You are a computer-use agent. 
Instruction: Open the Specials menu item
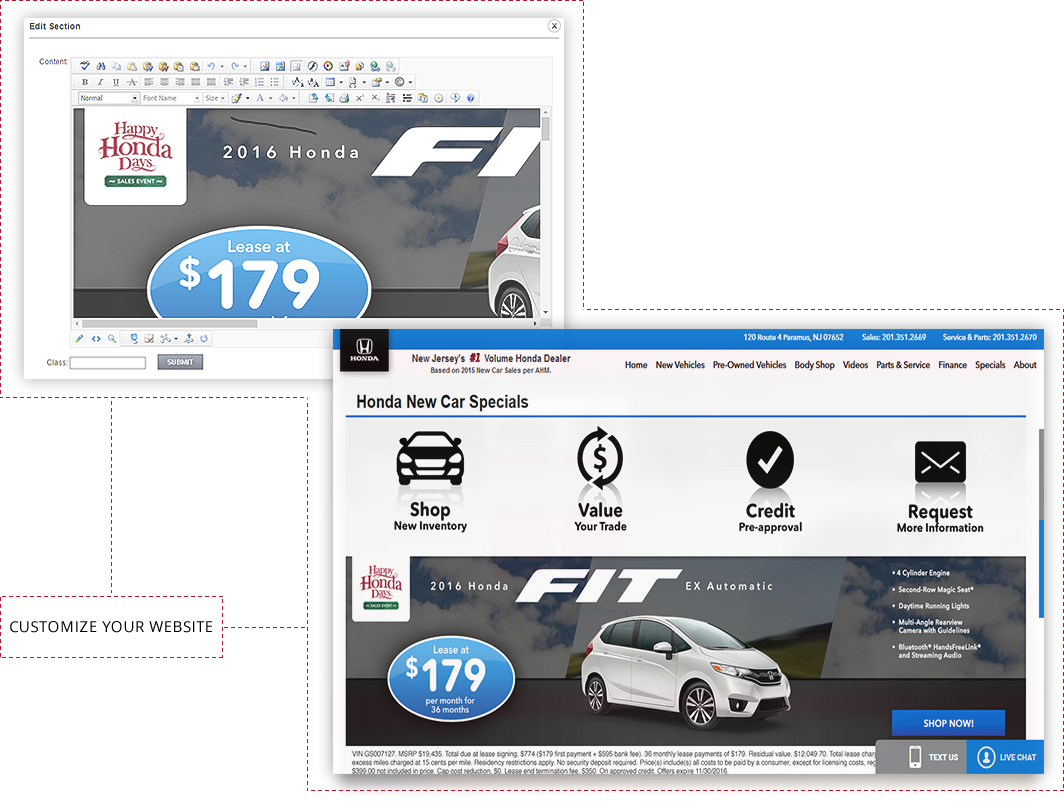pos(990,365)
